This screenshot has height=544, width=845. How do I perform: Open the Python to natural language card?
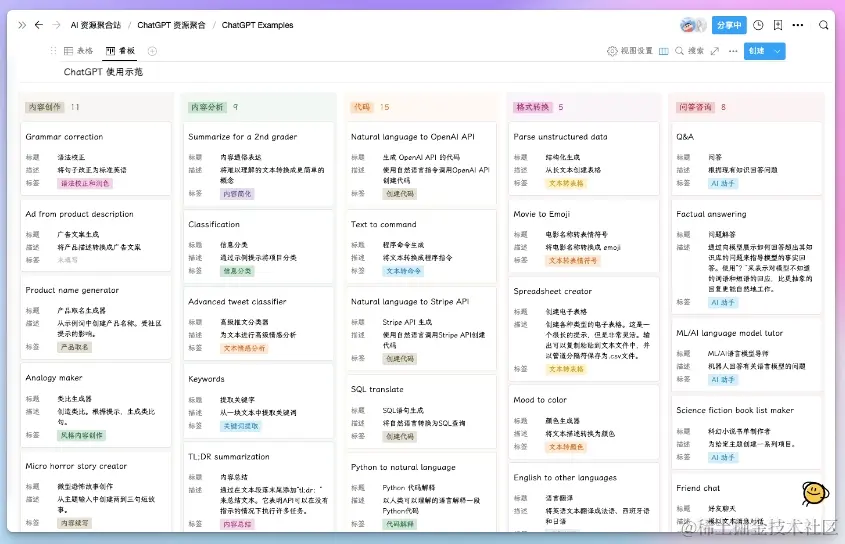[421, 492]
